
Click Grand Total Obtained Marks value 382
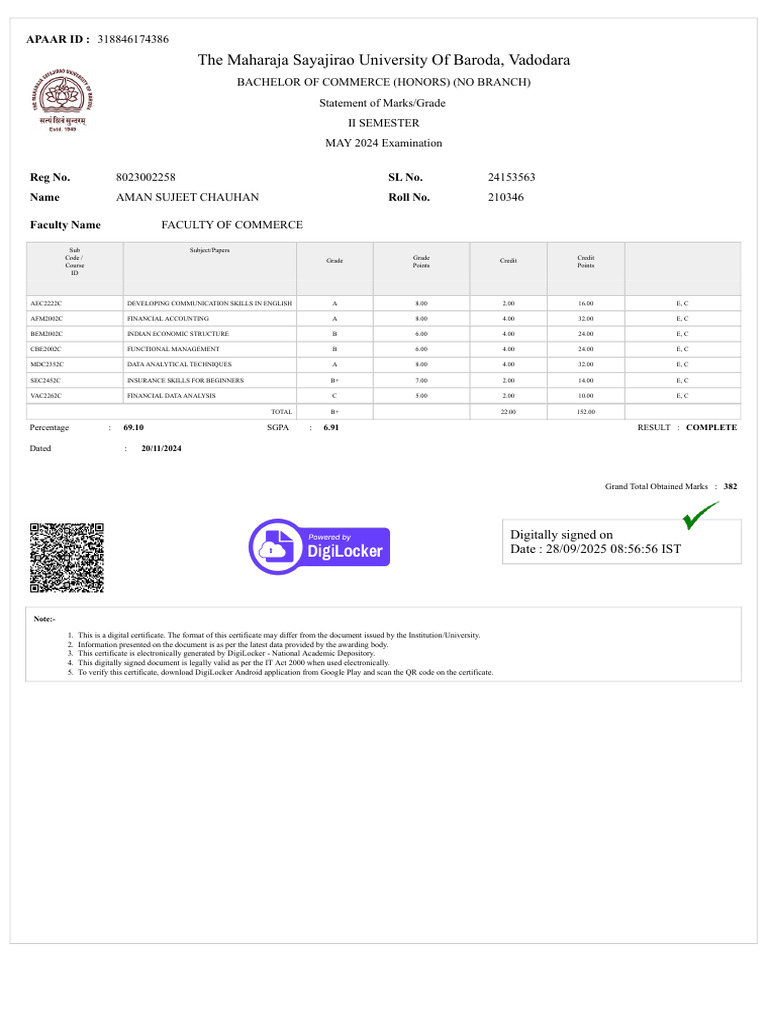coord(730,486)
